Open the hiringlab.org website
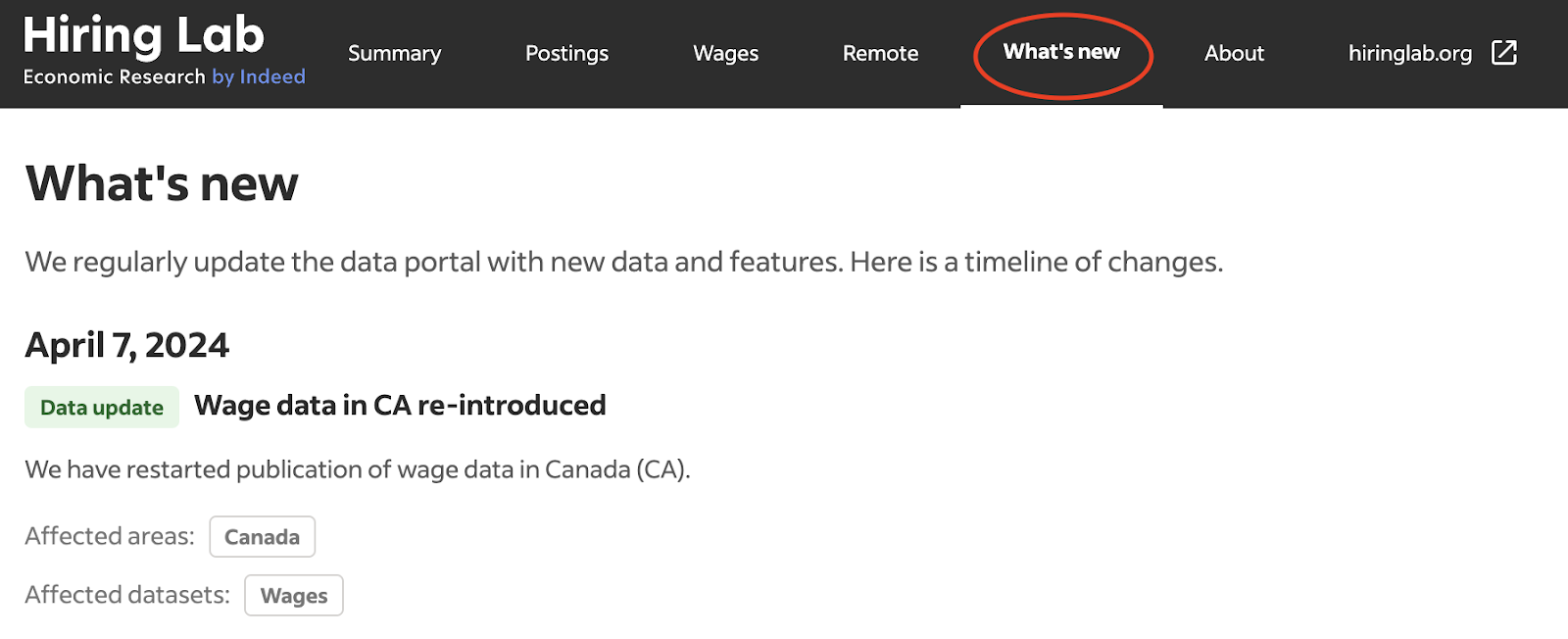This screenshot has height=639, width=1568. coord(1409,54)
